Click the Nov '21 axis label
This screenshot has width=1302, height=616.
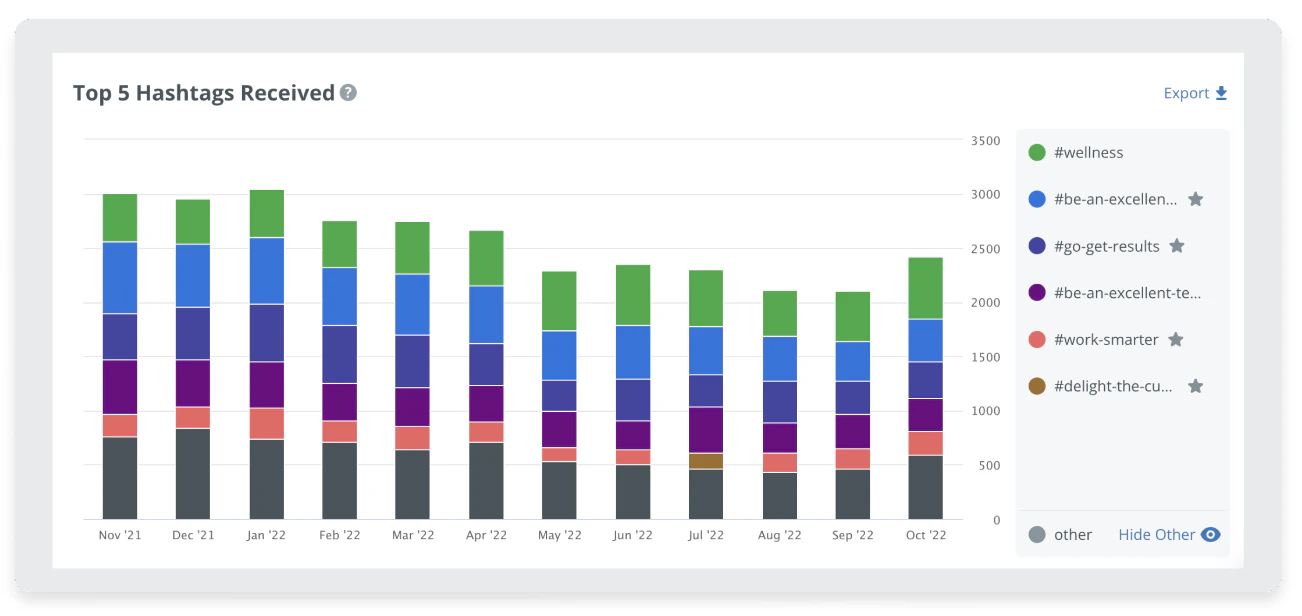(120, 536)
